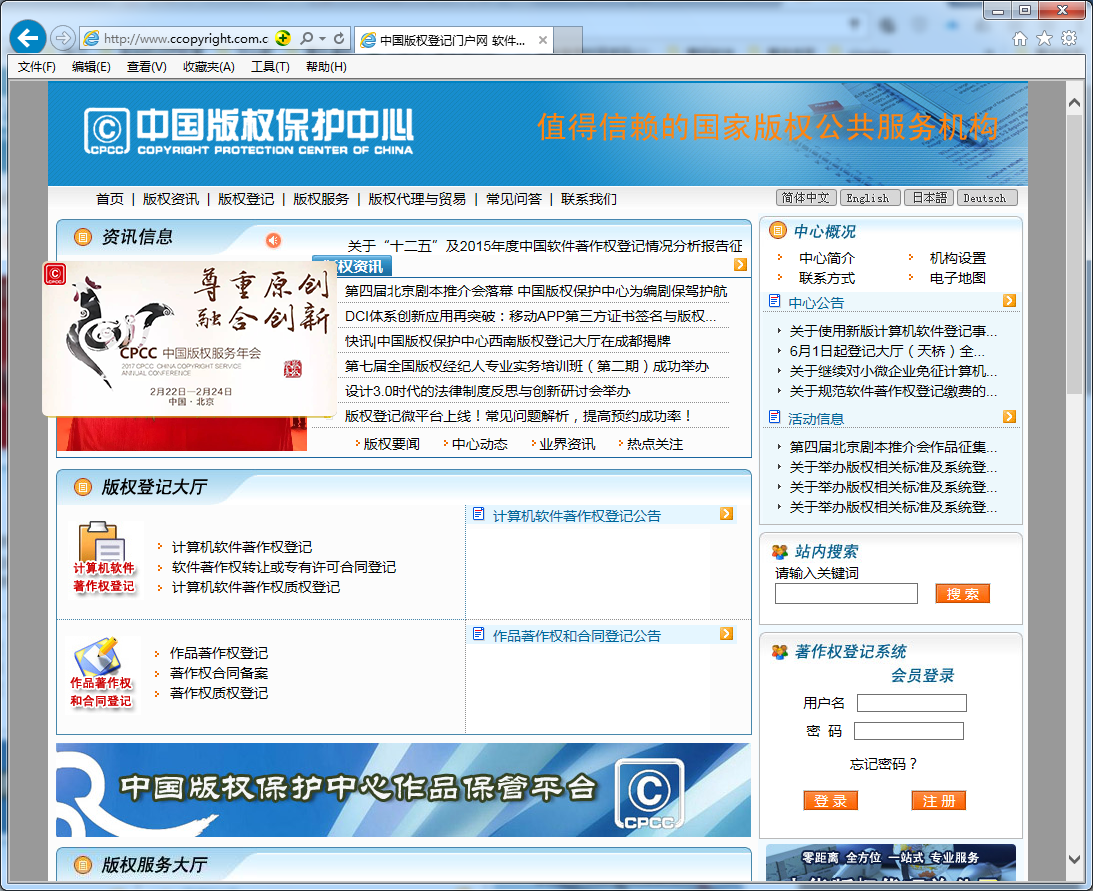This screenshot has height=891, width=1093.
Task: Open 常见问答 navigation link
Action: point(514,199)
